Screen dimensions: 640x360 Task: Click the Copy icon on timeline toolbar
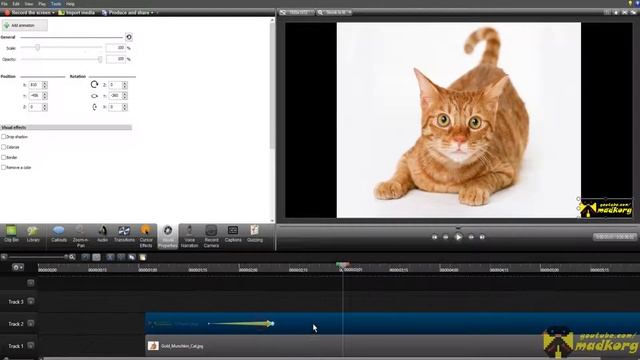(131, 257)
